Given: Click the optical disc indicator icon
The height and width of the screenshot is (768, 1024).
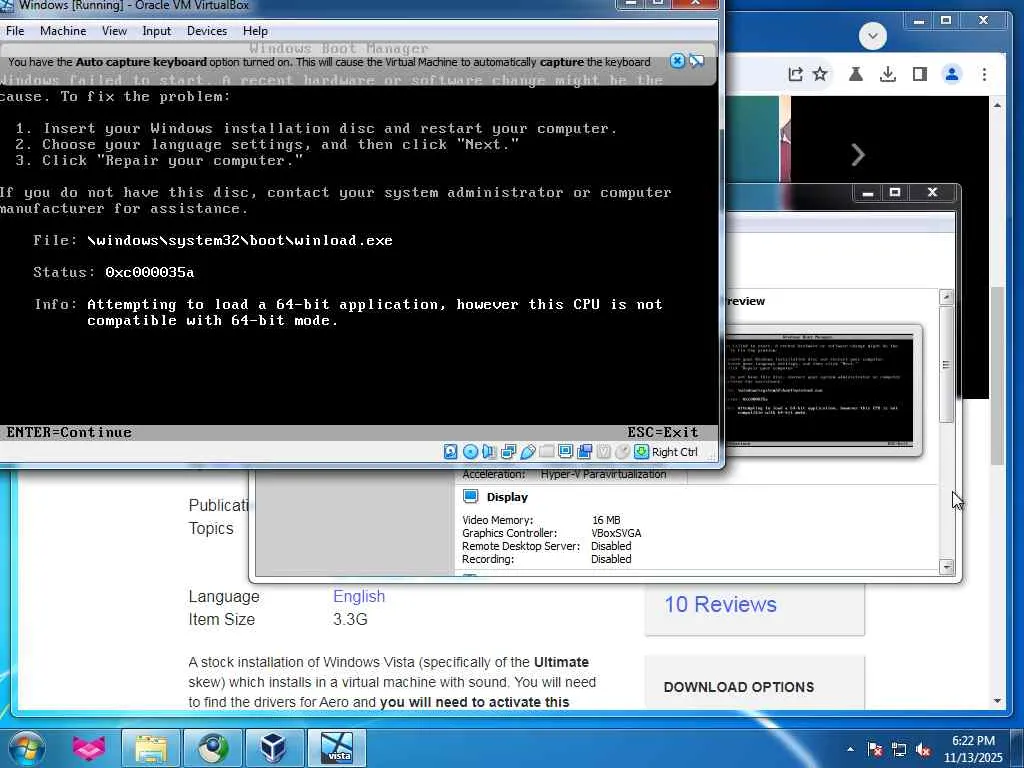Looking at the screenshot, I should click(470, 451).
